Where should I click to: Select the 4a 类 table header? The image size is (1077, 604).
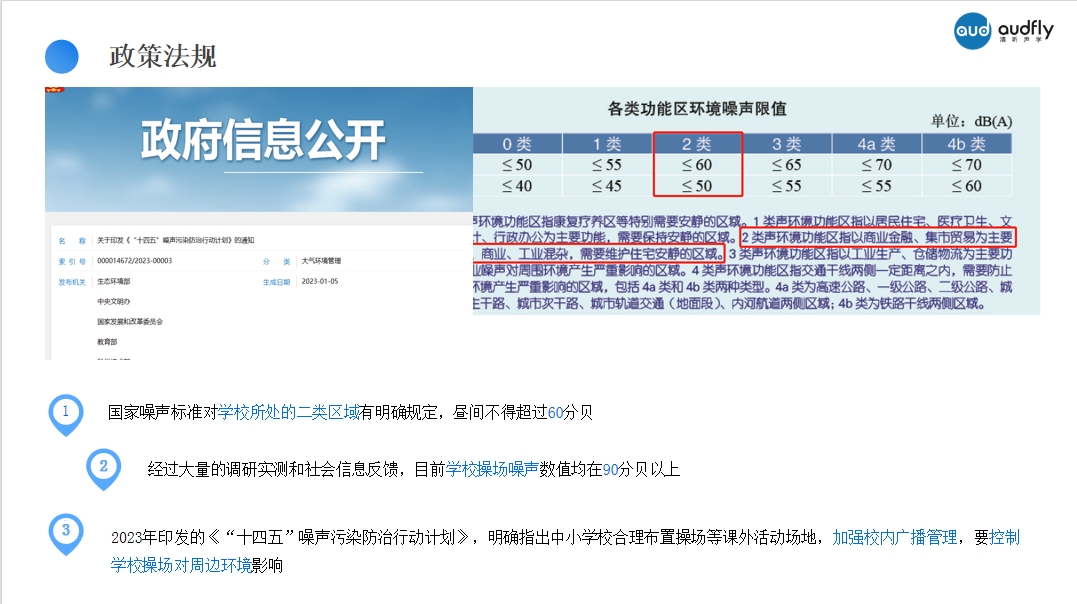[x=876, y=144]
